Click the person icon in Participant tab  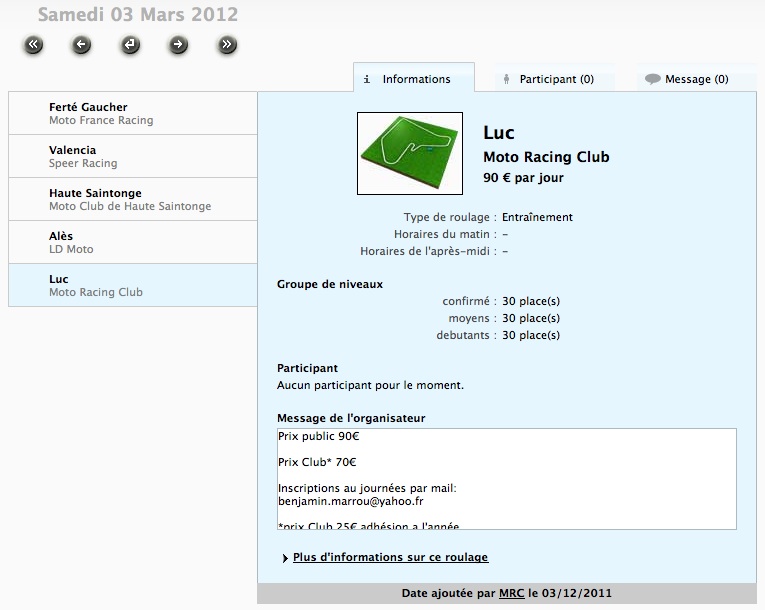tap(506, 79)
